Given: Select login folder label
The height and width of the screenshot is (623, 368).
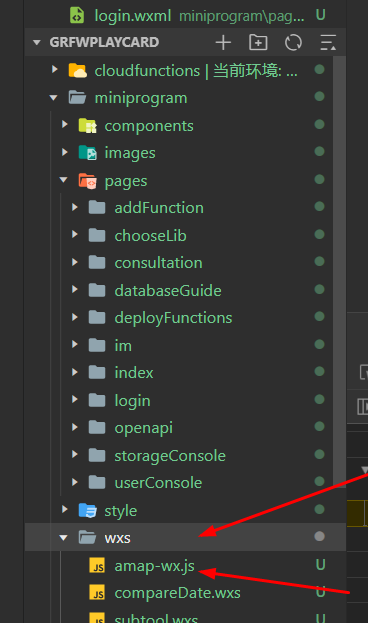Looking at the screenshot, I should click(x=132, y=401).
